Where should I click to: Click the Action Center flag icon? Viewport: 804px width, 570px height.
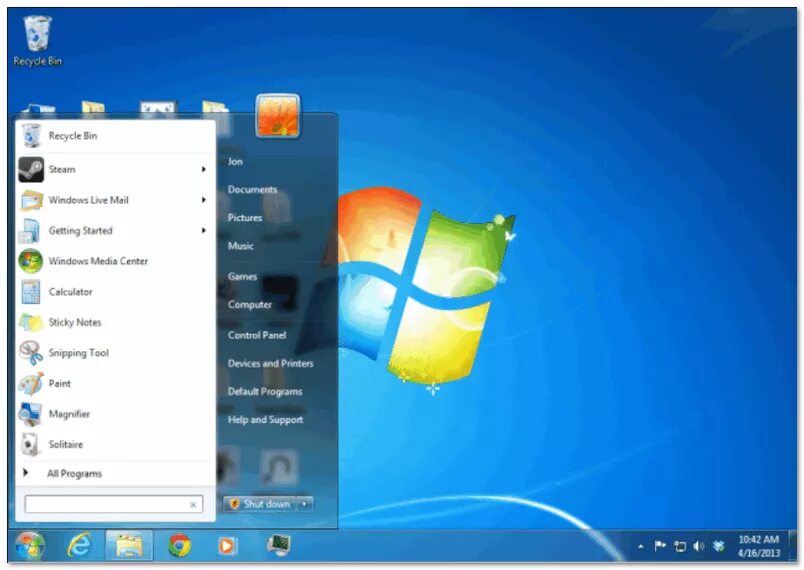(x=660, y=546)
